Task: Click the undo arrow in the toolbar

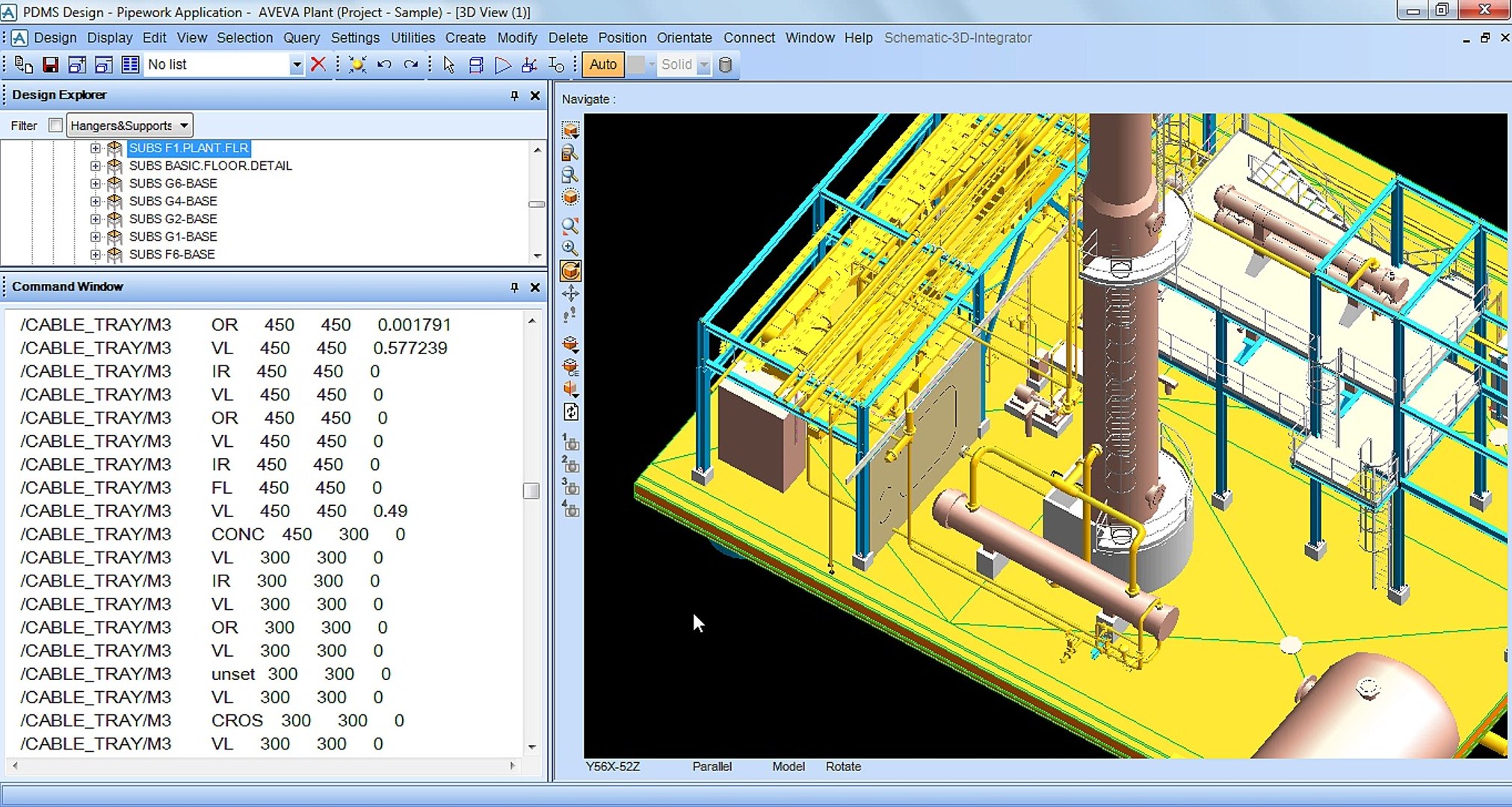Action: click(384, 65)
